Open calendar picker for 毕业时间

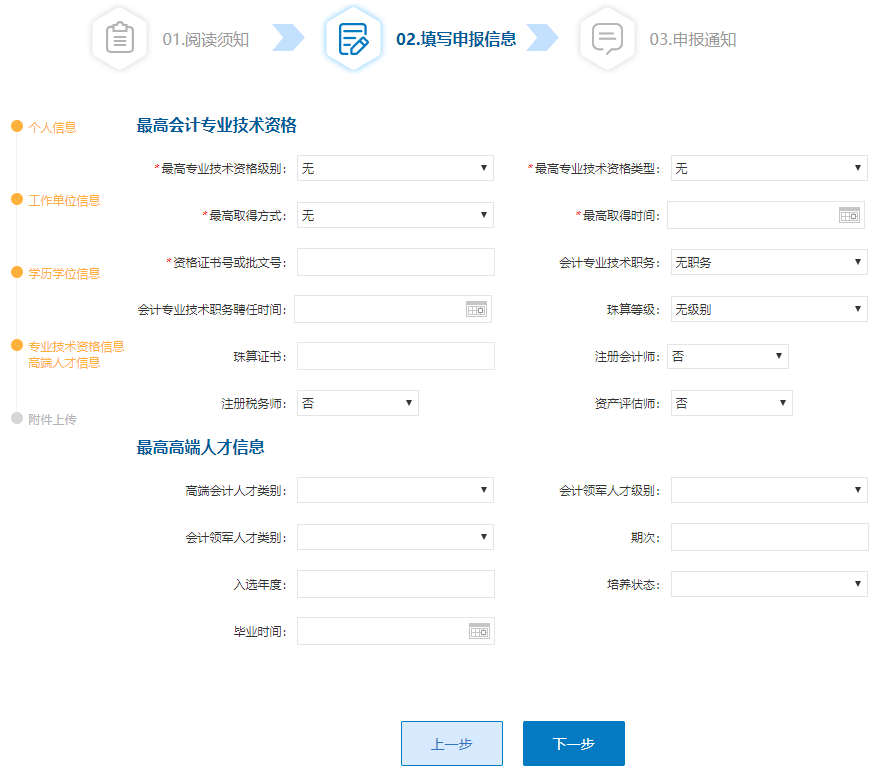tap(479, 631)
